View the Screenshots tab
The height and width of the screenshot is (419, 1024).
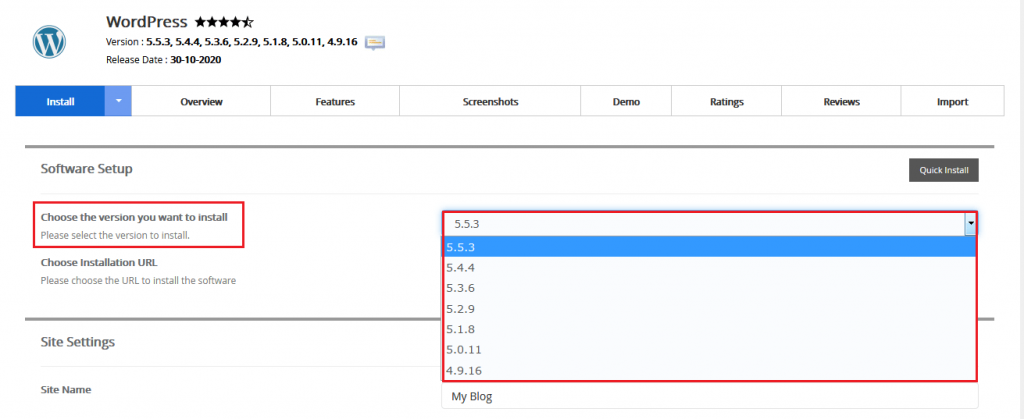tap(490, 102)
